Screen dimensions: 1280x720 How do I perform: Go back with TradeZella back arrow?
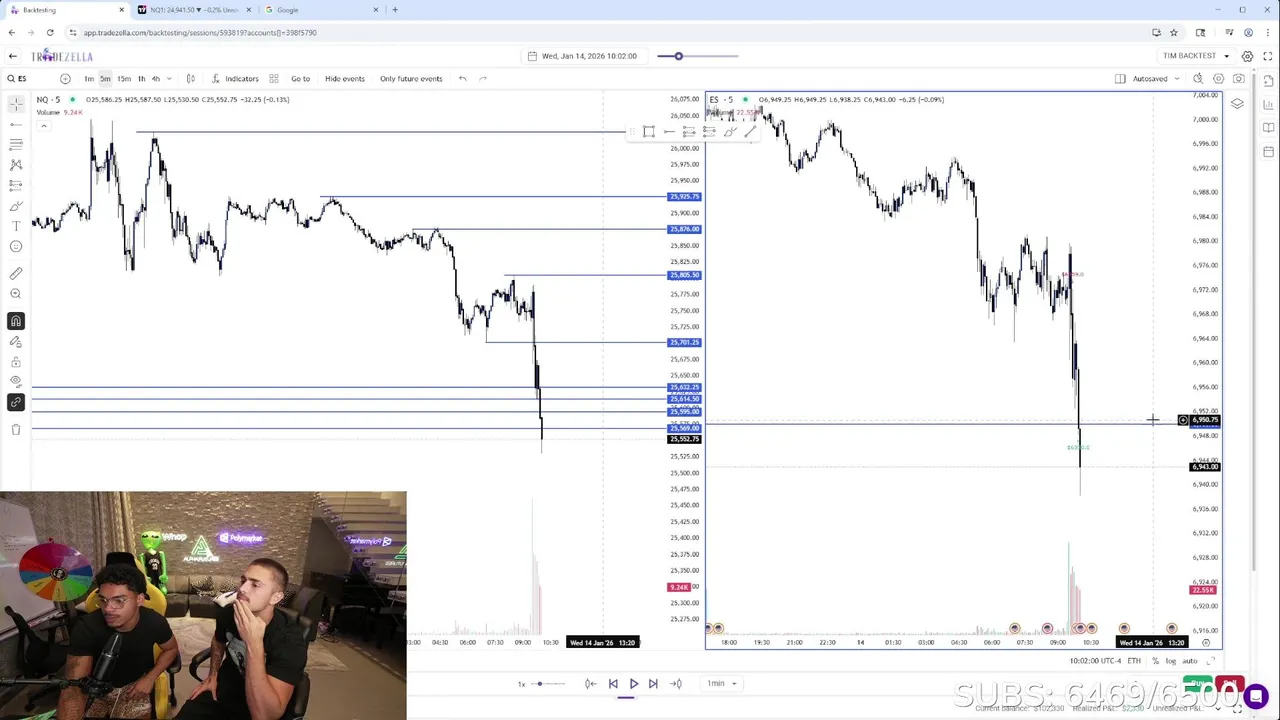12,56
